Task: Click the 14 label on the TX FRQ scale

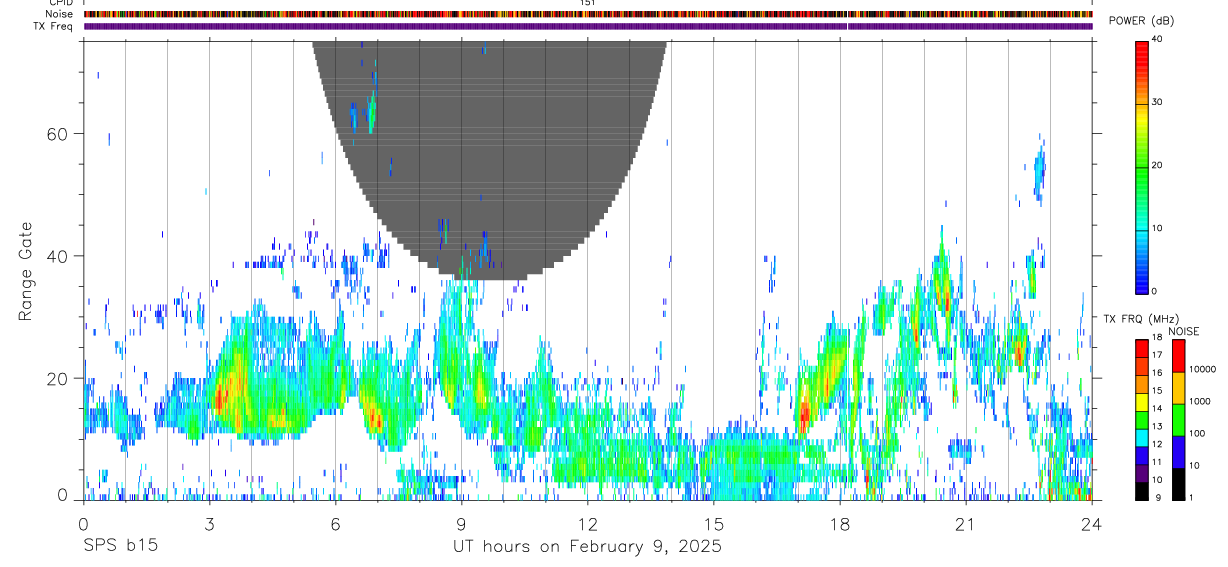Action: [1157, 408]
